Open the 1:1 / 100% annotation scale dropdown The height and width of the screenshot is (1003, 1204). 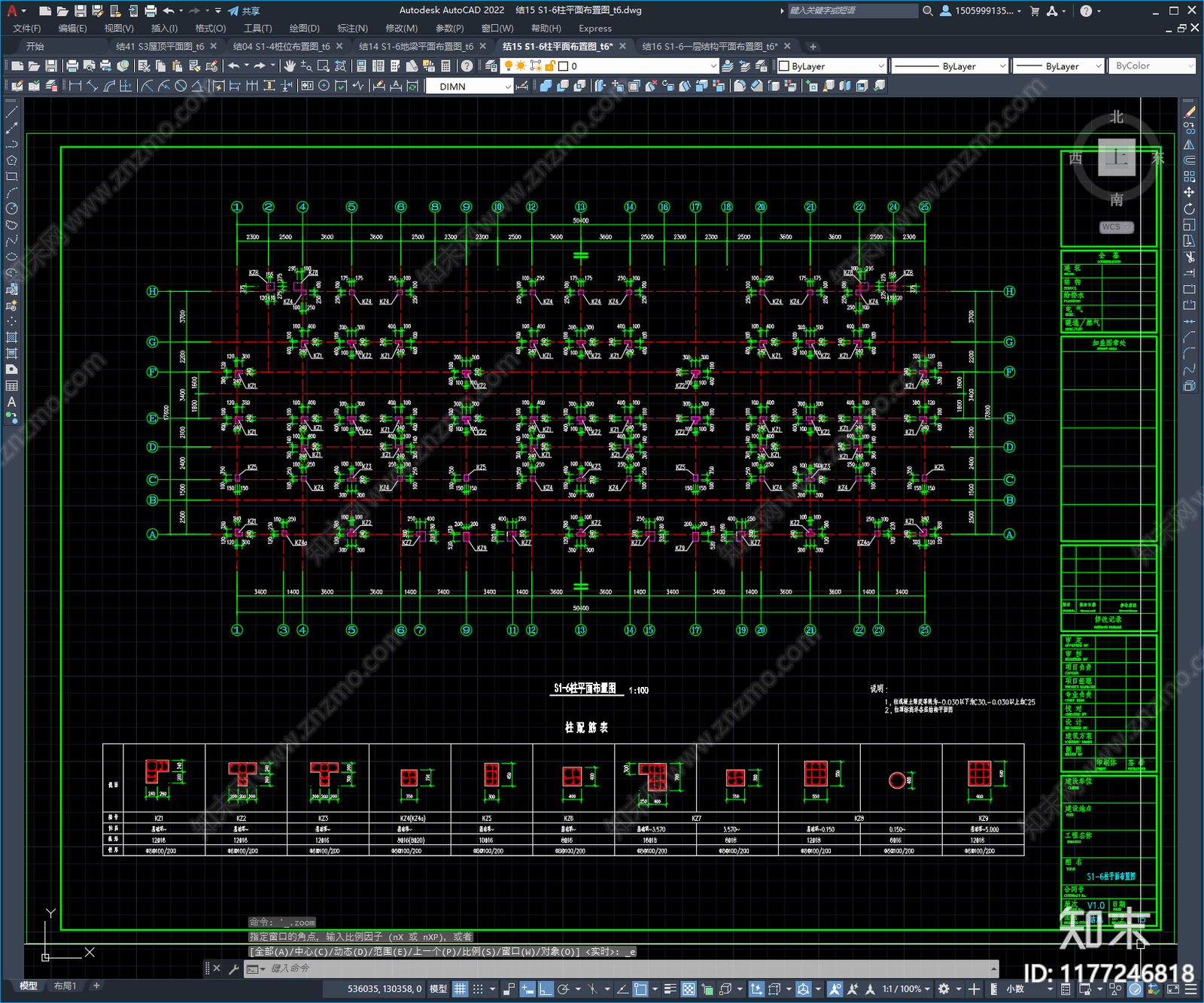click(906, 989)
